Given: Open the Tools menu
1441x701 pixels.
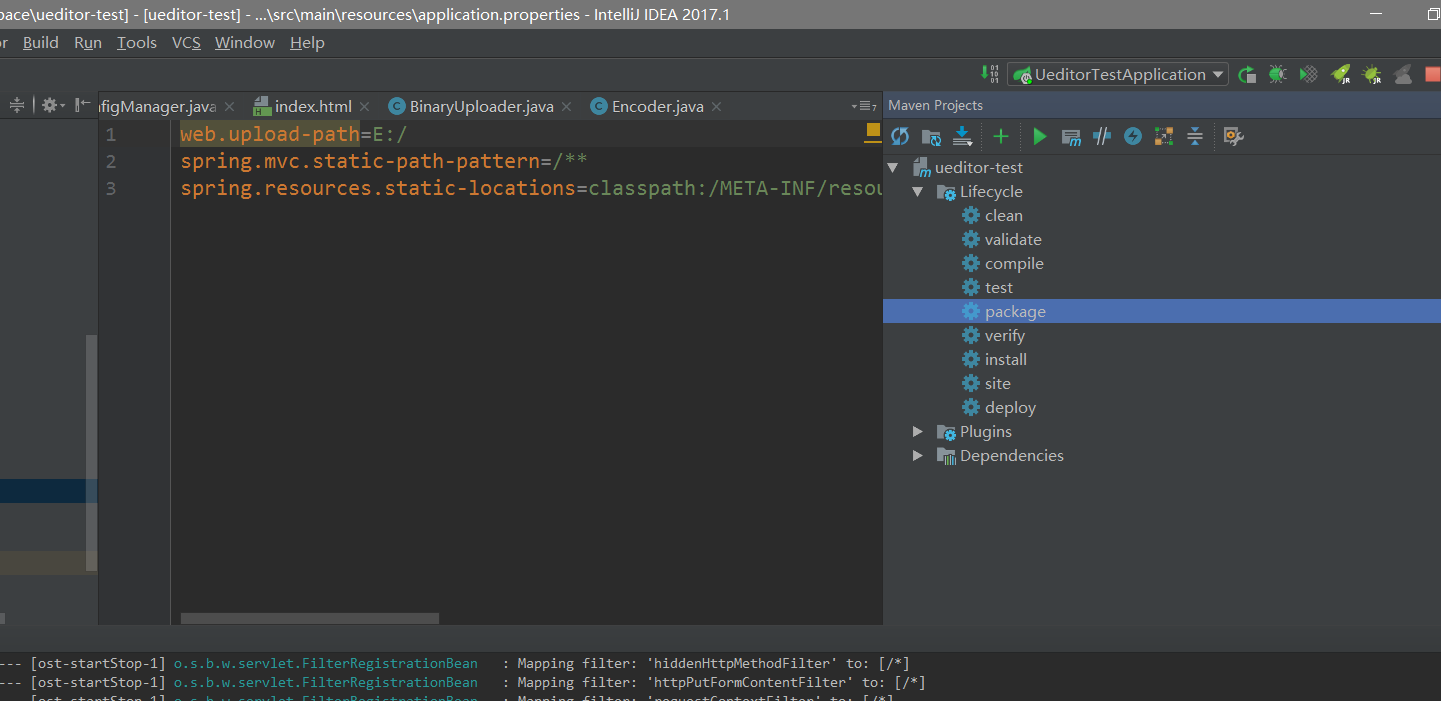Looking at the screenshot, I should [137, 43].
